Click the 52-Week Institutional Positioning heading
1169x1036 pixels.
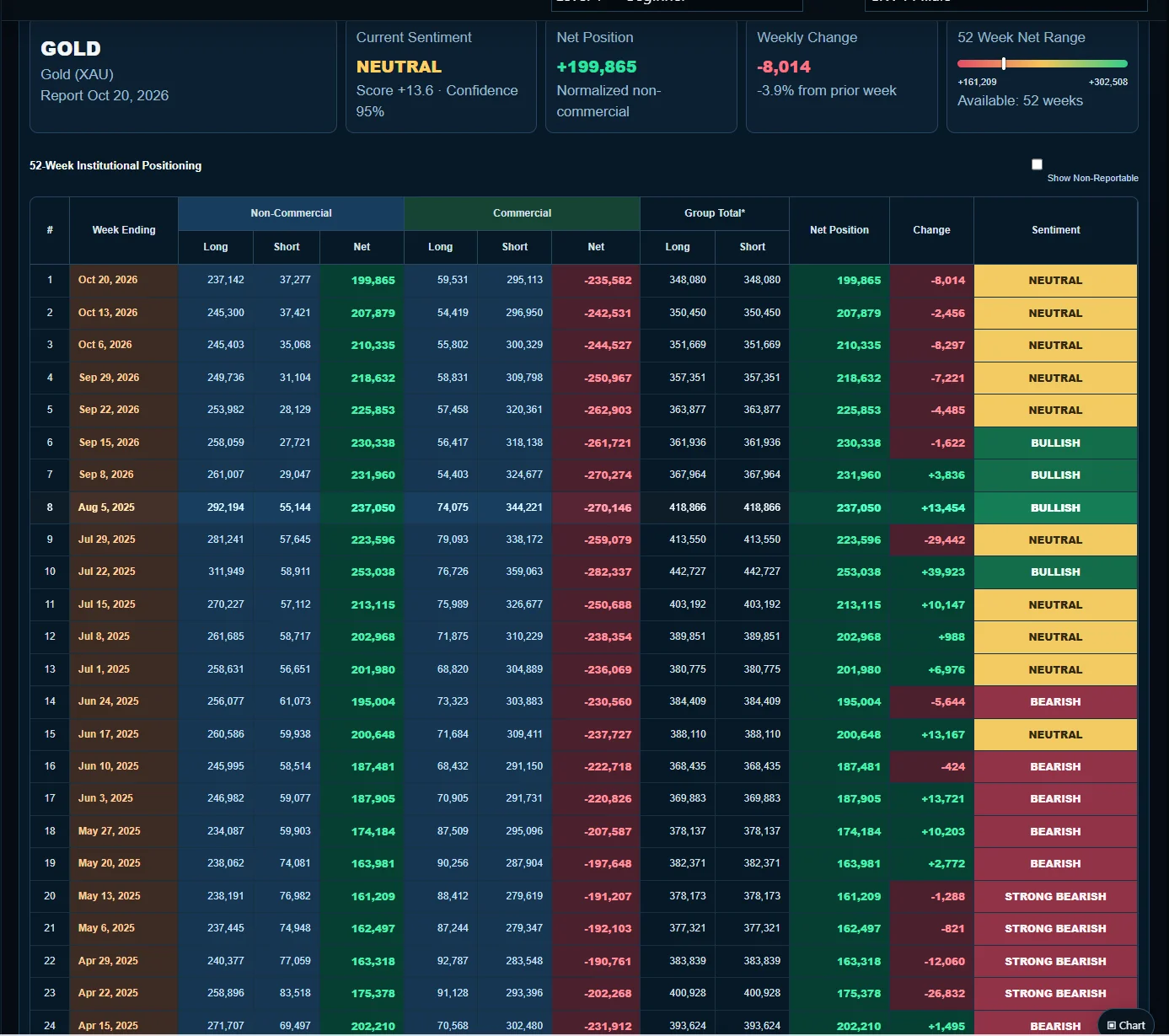click(x=115, y=165)
